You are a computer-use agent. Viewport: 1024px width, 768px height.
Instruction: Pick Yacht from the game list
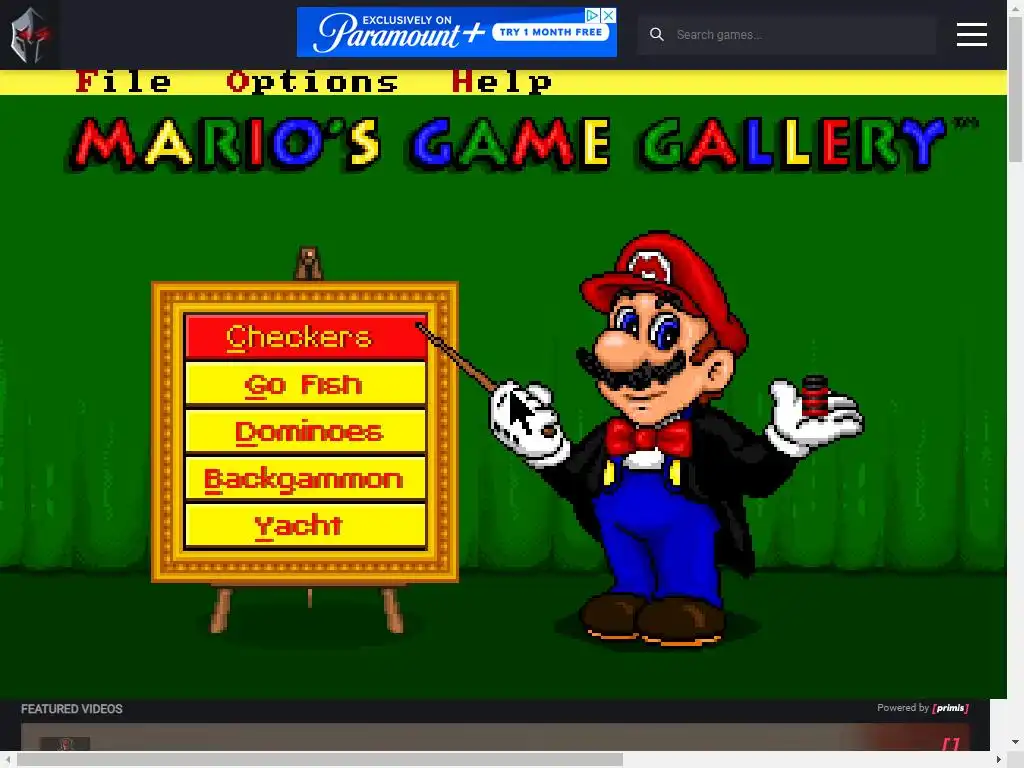coord(306,525)
